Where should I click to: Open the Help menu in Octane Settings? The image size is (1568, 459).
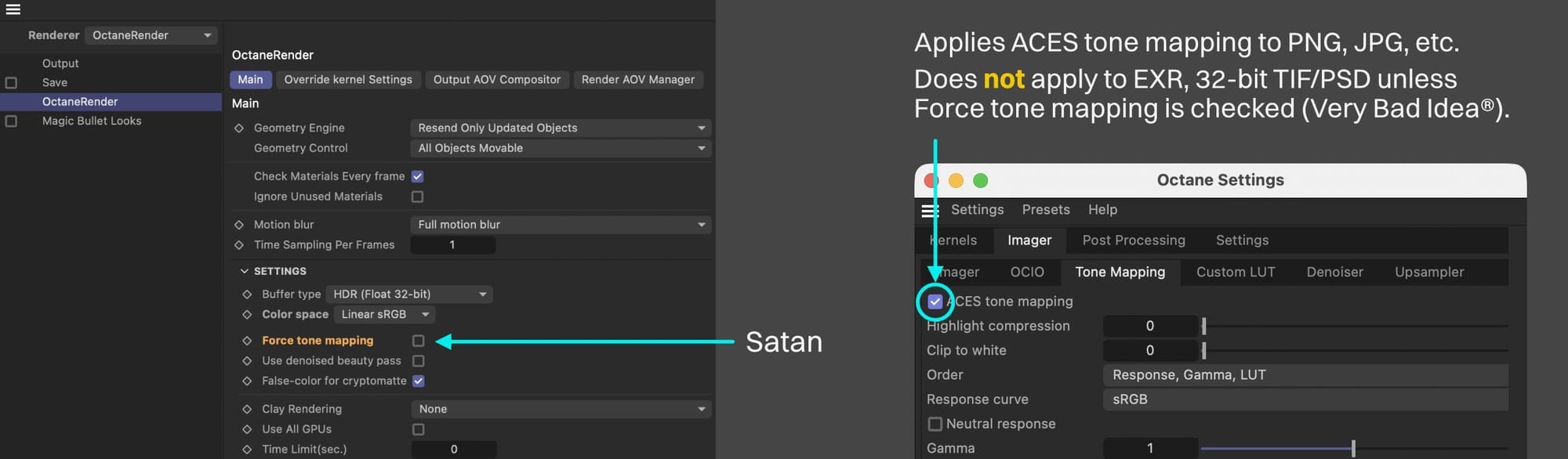tap(1102, 210)
